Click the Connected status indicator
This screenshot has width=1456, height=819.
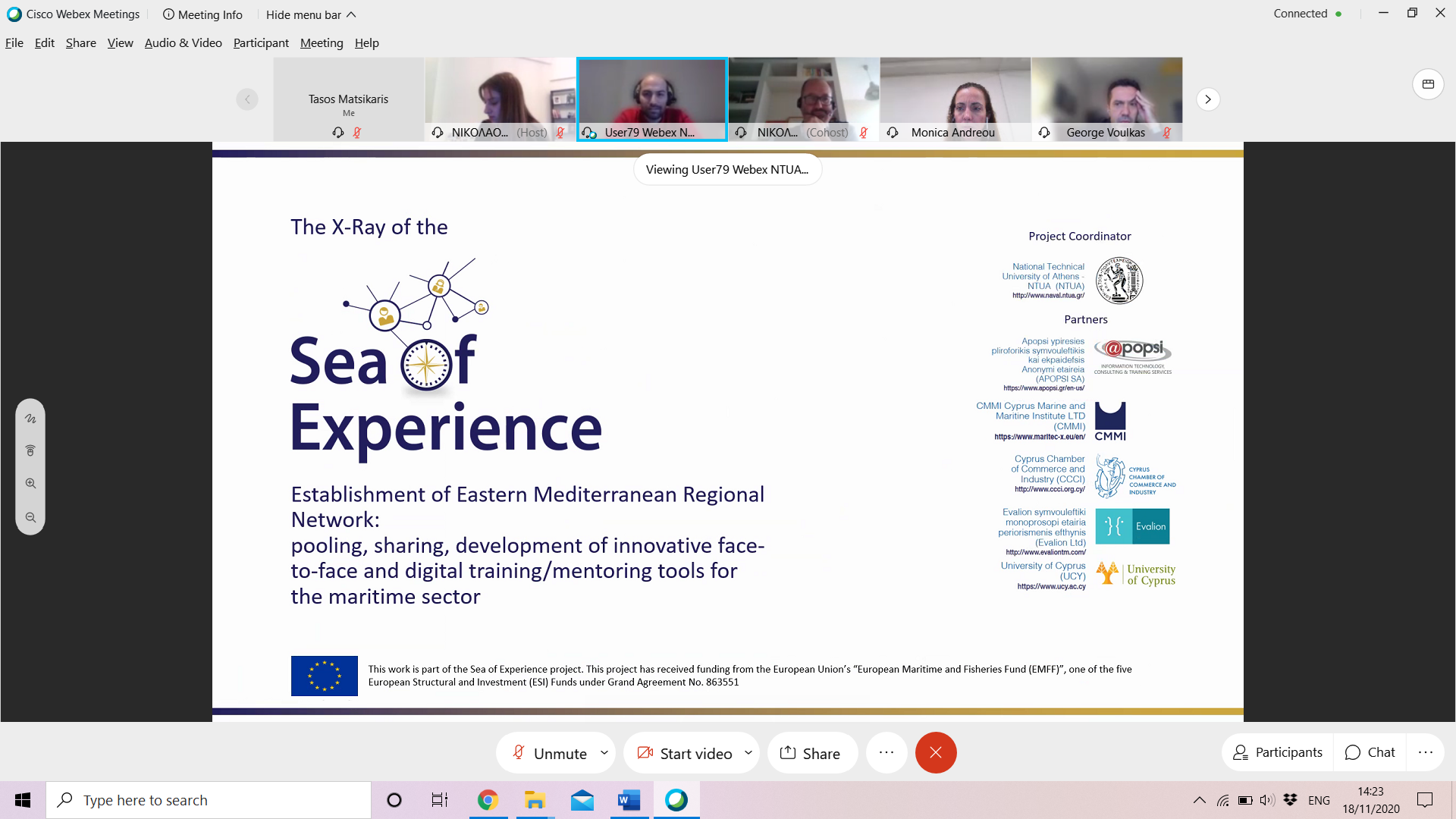(x=1307, y=14)
